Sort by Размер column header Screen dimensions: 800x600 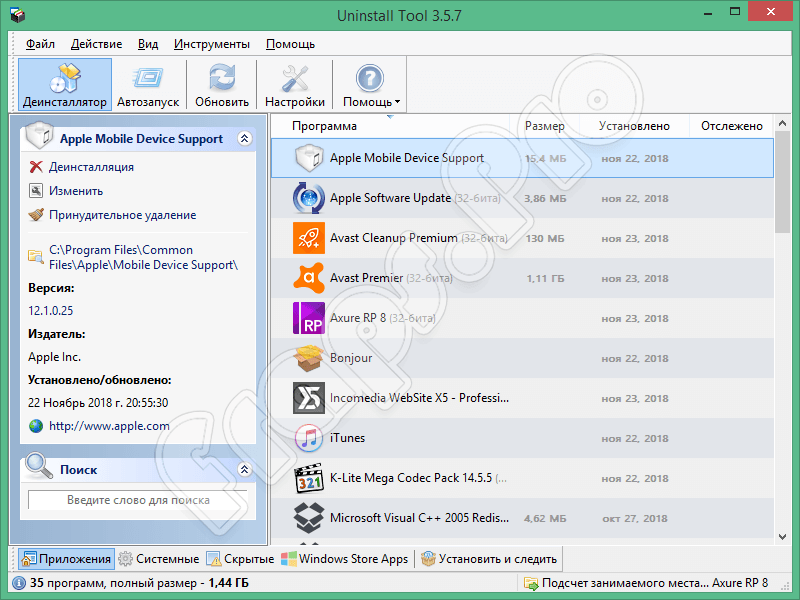tap(545, 126)
